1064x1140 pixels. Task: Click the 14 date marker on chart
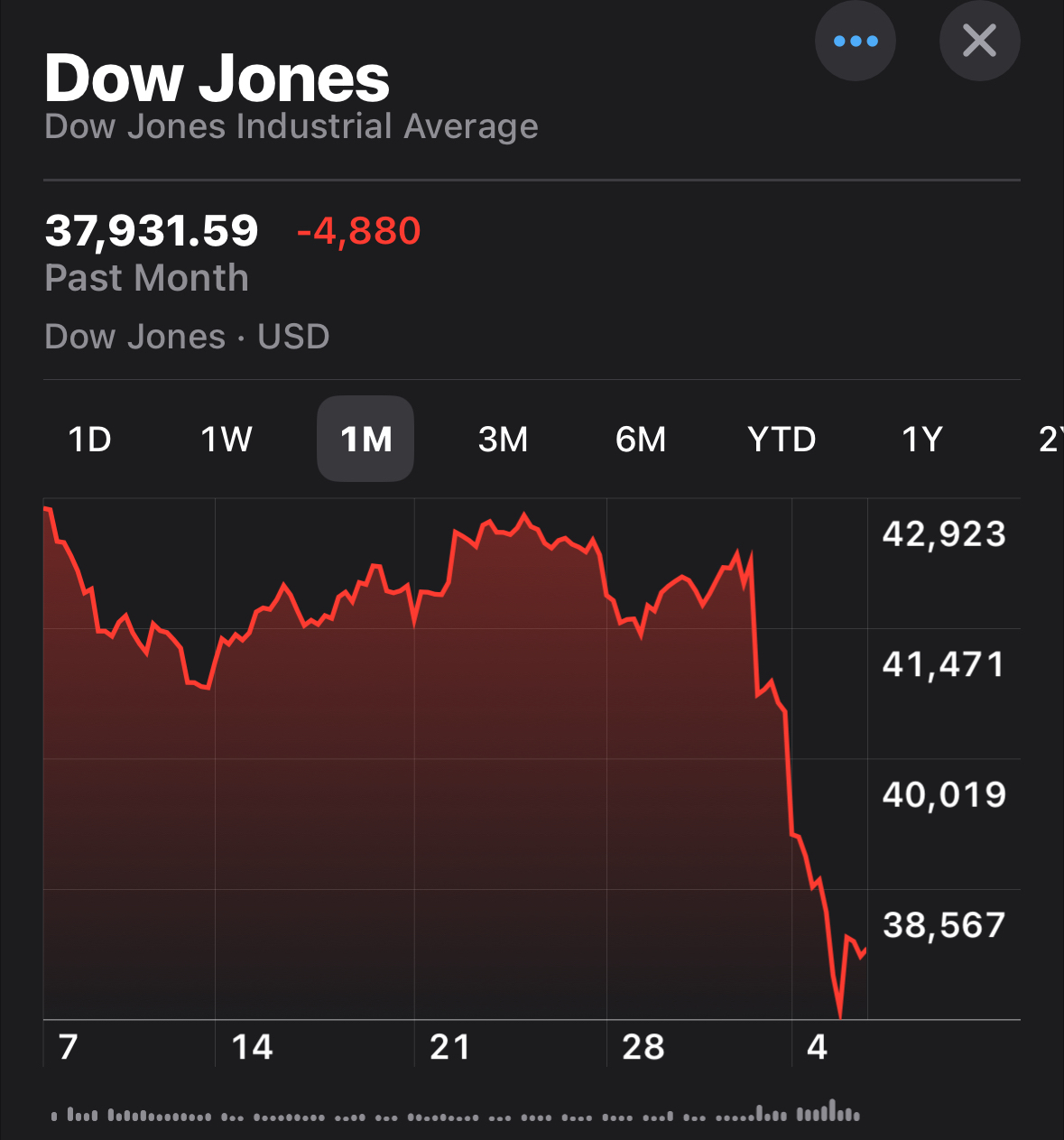(252, 1047)
